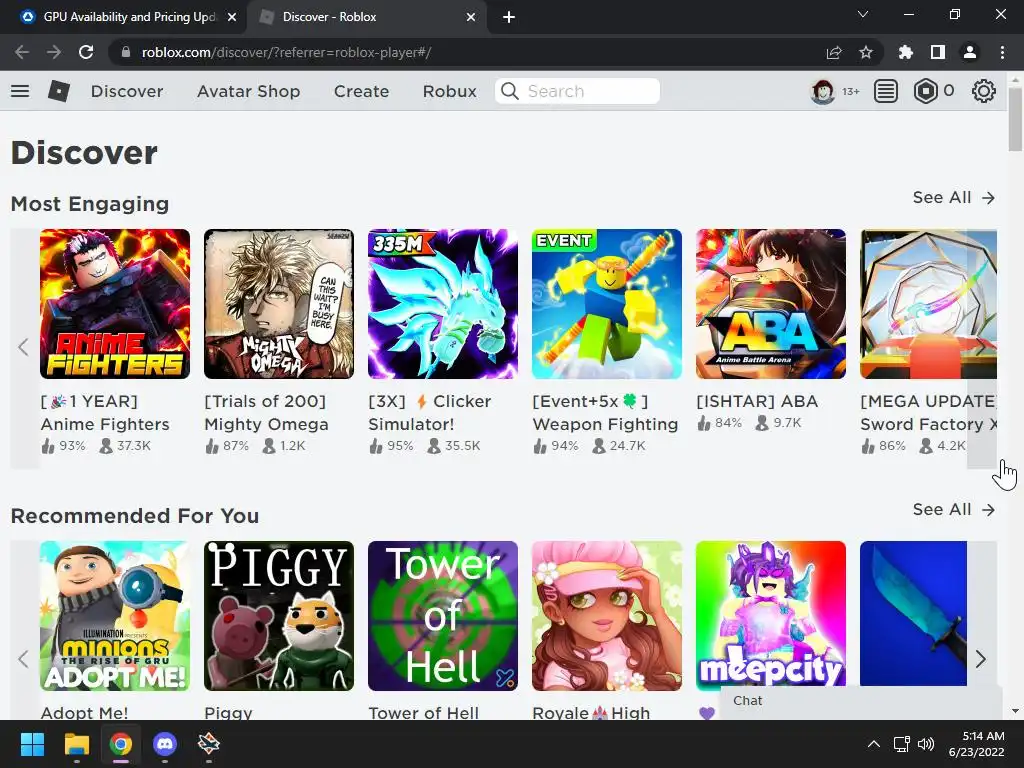Open the Roblox hamburger navigation menu
The height and width of the screenshot is (768, 1024).
tap(20, 91)
